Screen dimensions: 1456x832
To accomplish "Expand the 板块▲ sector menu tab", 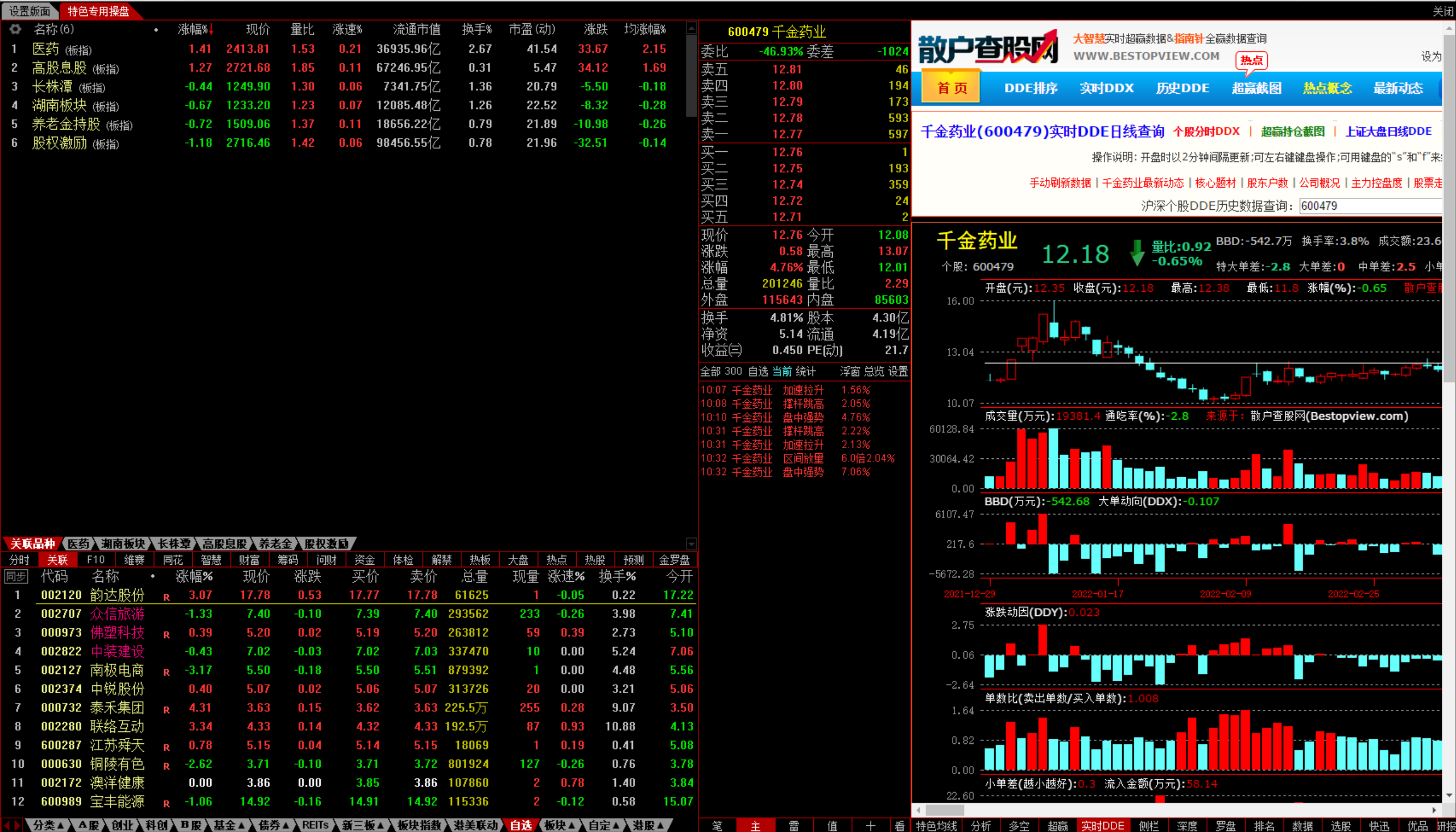I will (559, 825).
